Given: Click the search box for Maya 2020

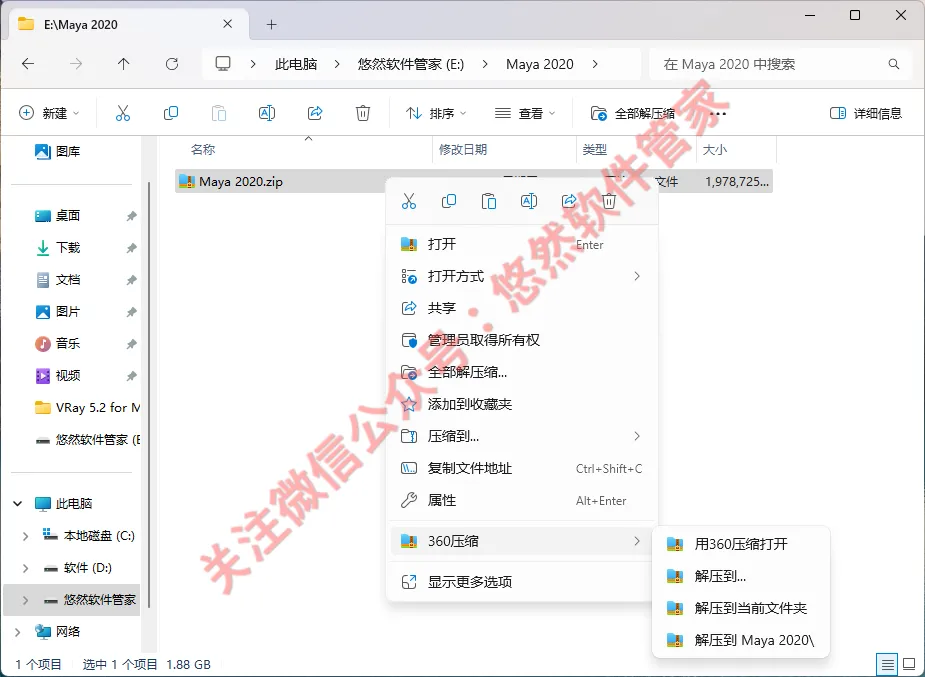Looking at the screenshot, I should [x=779, y=64].
